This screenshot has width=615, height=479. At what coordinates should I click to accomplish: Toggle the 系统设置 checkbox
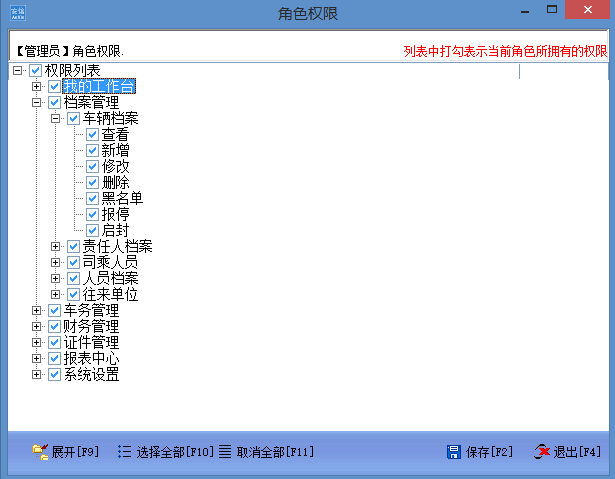coord(55,374)
